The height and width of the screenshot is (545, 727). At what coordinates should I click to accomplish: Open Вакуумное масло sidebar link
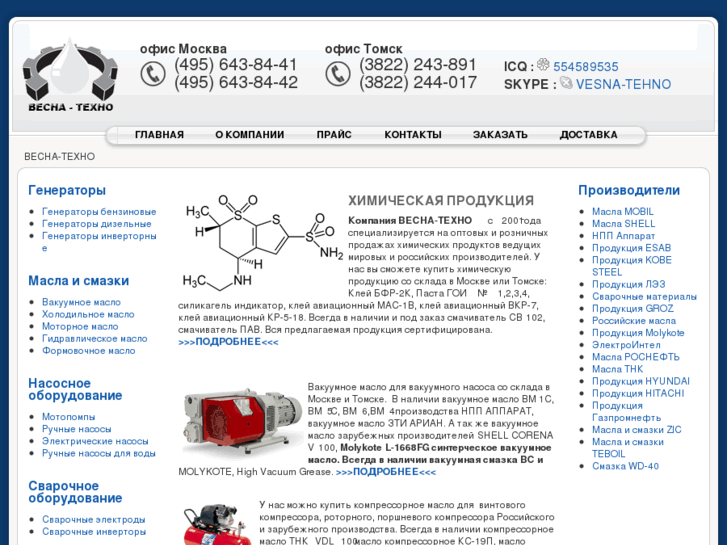point(81,302)
